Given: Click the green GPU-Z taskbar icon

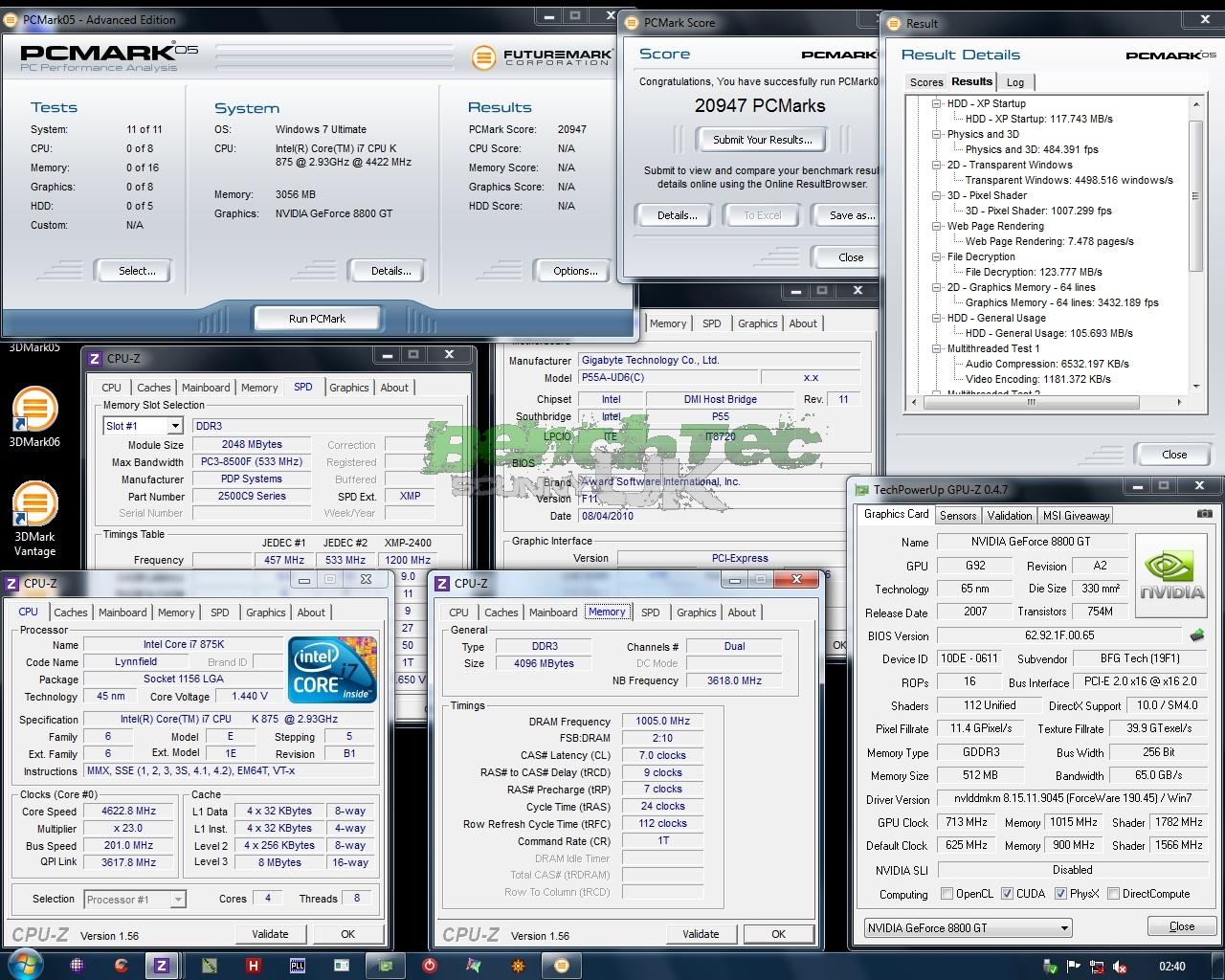Looking at the screenshot, I should (x=386, y=966).
